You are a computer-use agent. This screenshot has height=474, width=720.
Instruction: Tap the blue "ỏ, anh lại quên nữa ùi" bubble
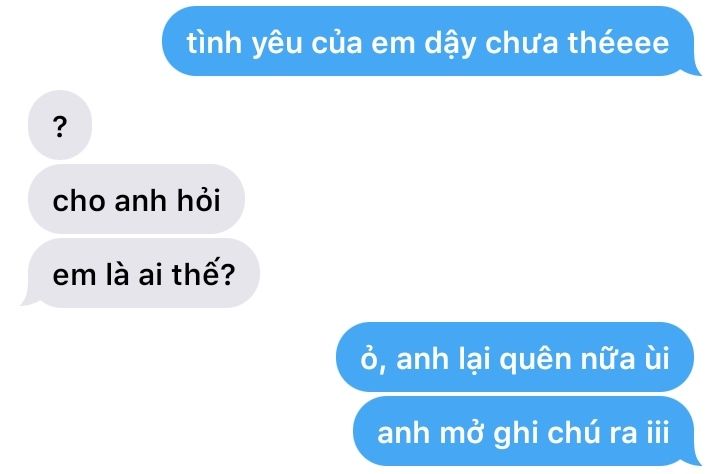pos(515,357)
